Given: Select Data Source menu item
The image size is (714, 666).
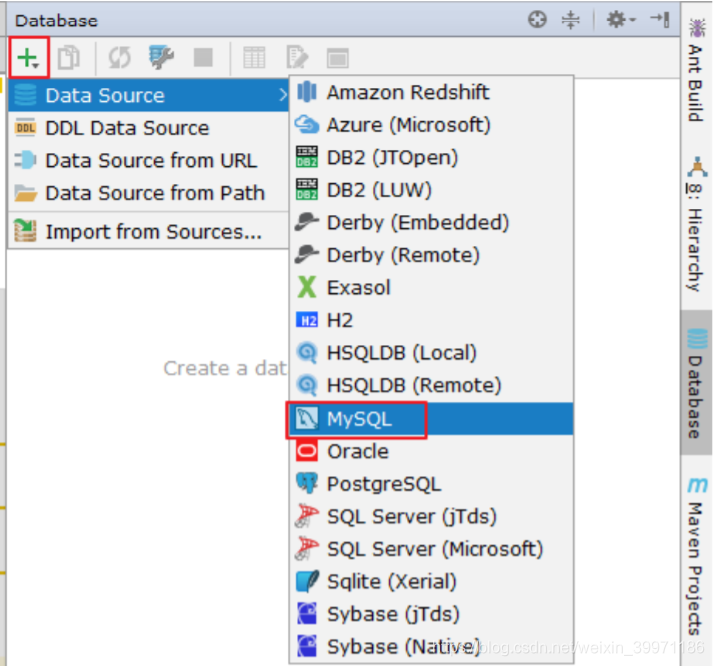Looking at the screenshot, I should coord(148,95).
